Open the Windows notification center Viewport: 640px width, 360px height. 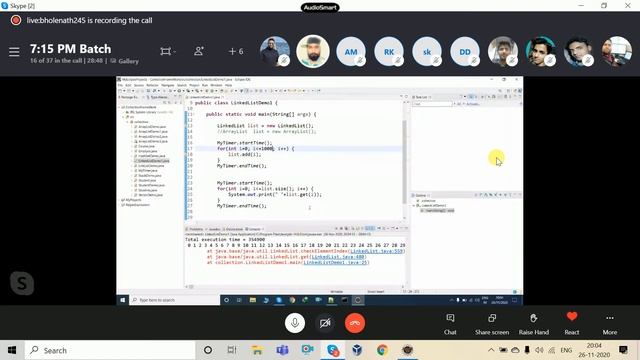tap(623, 350)
